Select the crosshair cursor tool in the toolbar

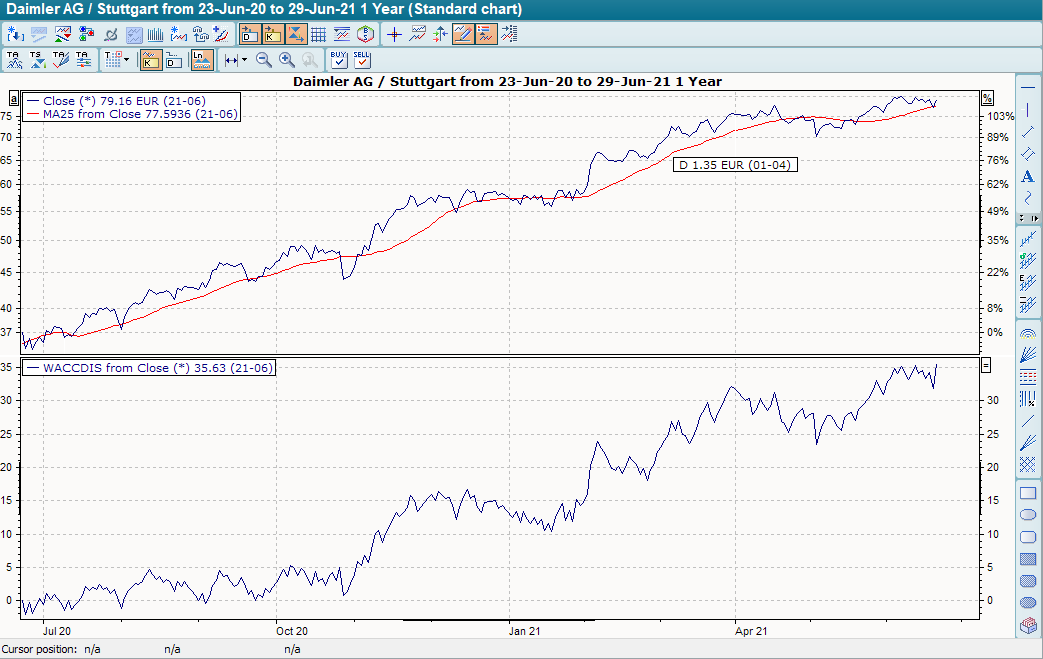pyautogui.click(x=394, y=33)
